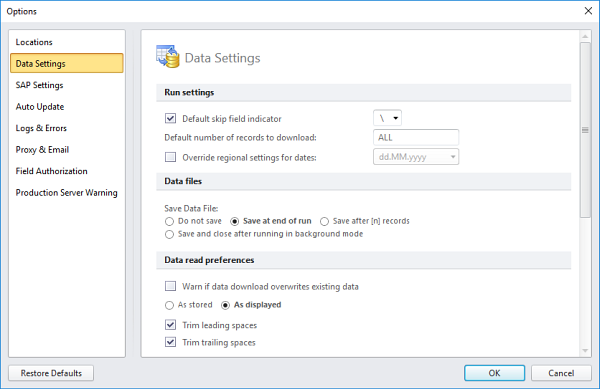600x389 pixels.
Task: Dismiss the dialog with Cancel
Action: pyautogui.click(x=561, y=373)
